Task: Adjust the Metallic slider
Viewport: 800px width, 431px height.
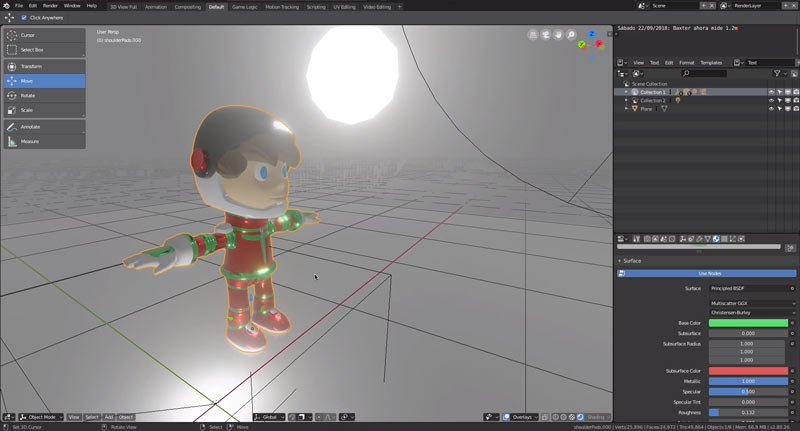Action: (748, 382)
